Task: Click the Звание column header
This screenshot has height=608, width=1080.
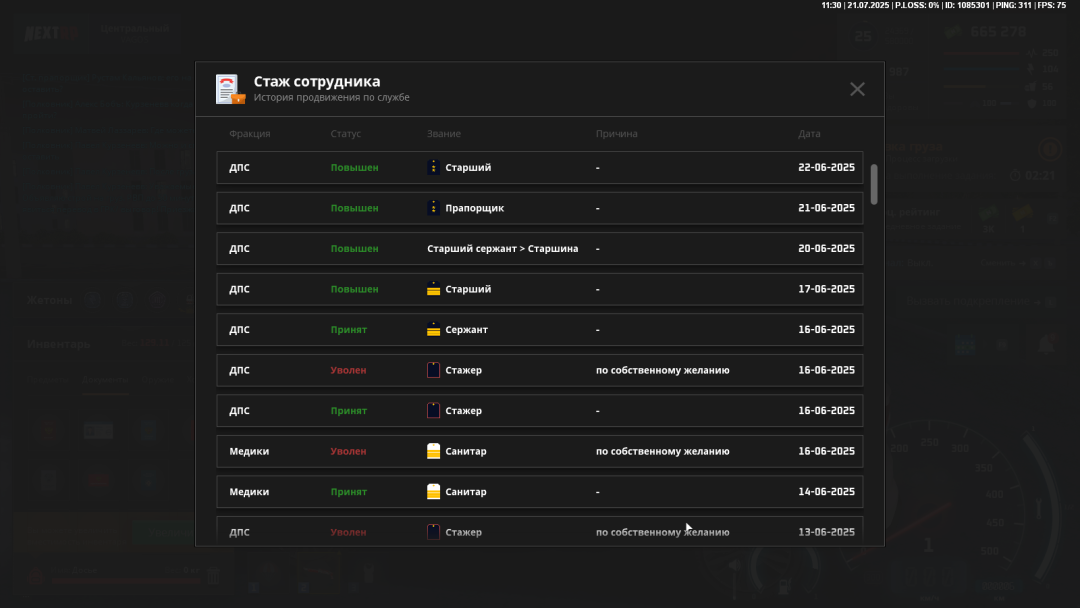Action: coord(444,134)
